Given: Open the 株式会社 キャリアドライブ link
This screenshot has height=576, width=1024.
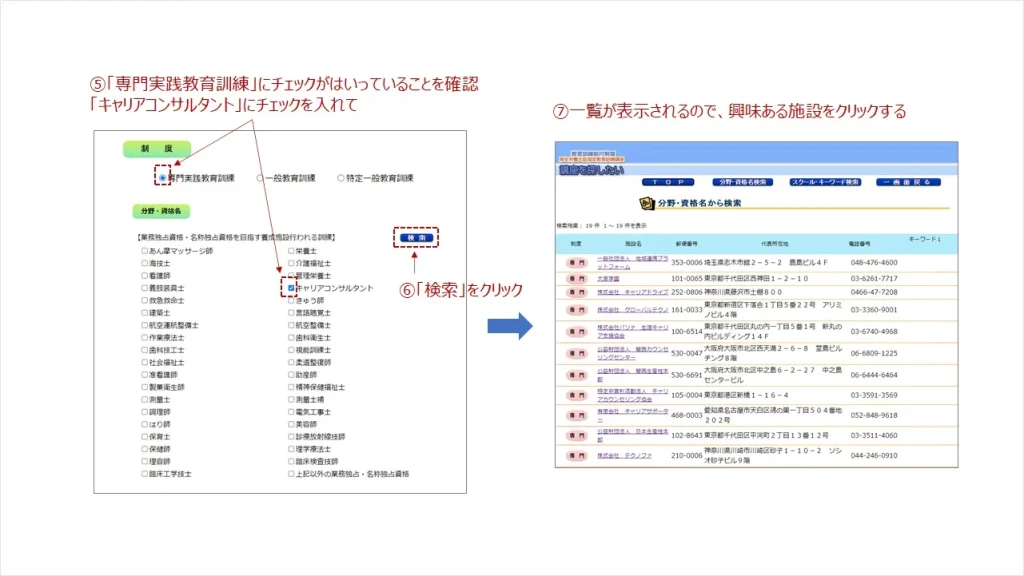Looking at the screenshot, I should pyautogui.click(x=632, y=293).
